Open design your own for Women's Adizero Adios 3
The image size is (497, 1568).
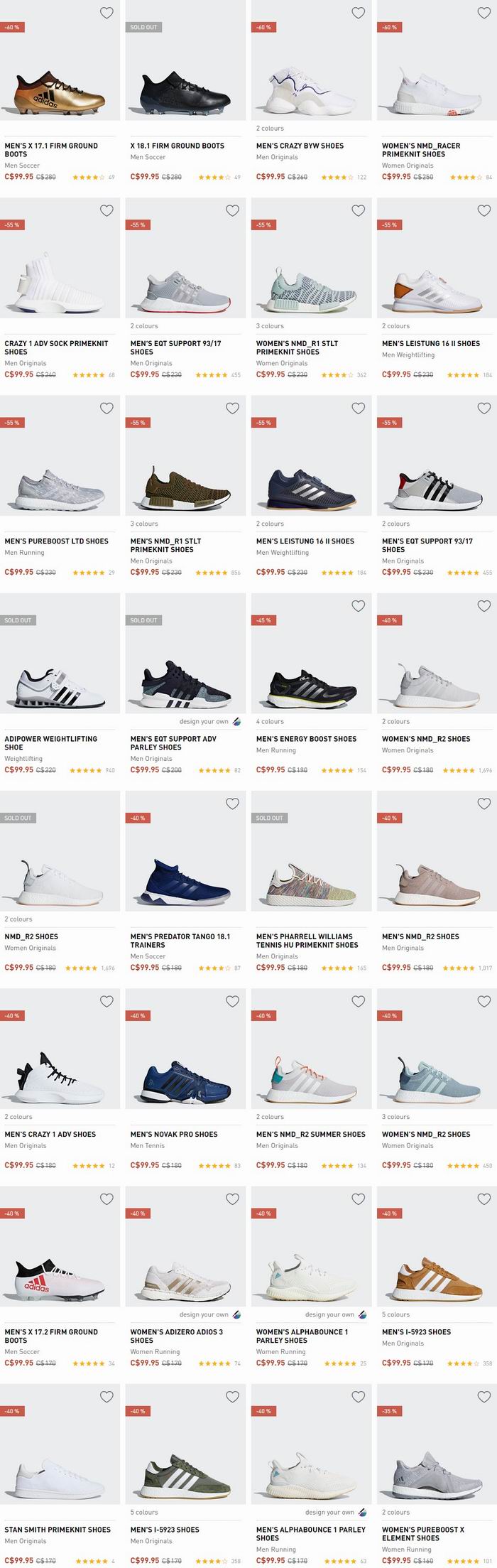209,1314
